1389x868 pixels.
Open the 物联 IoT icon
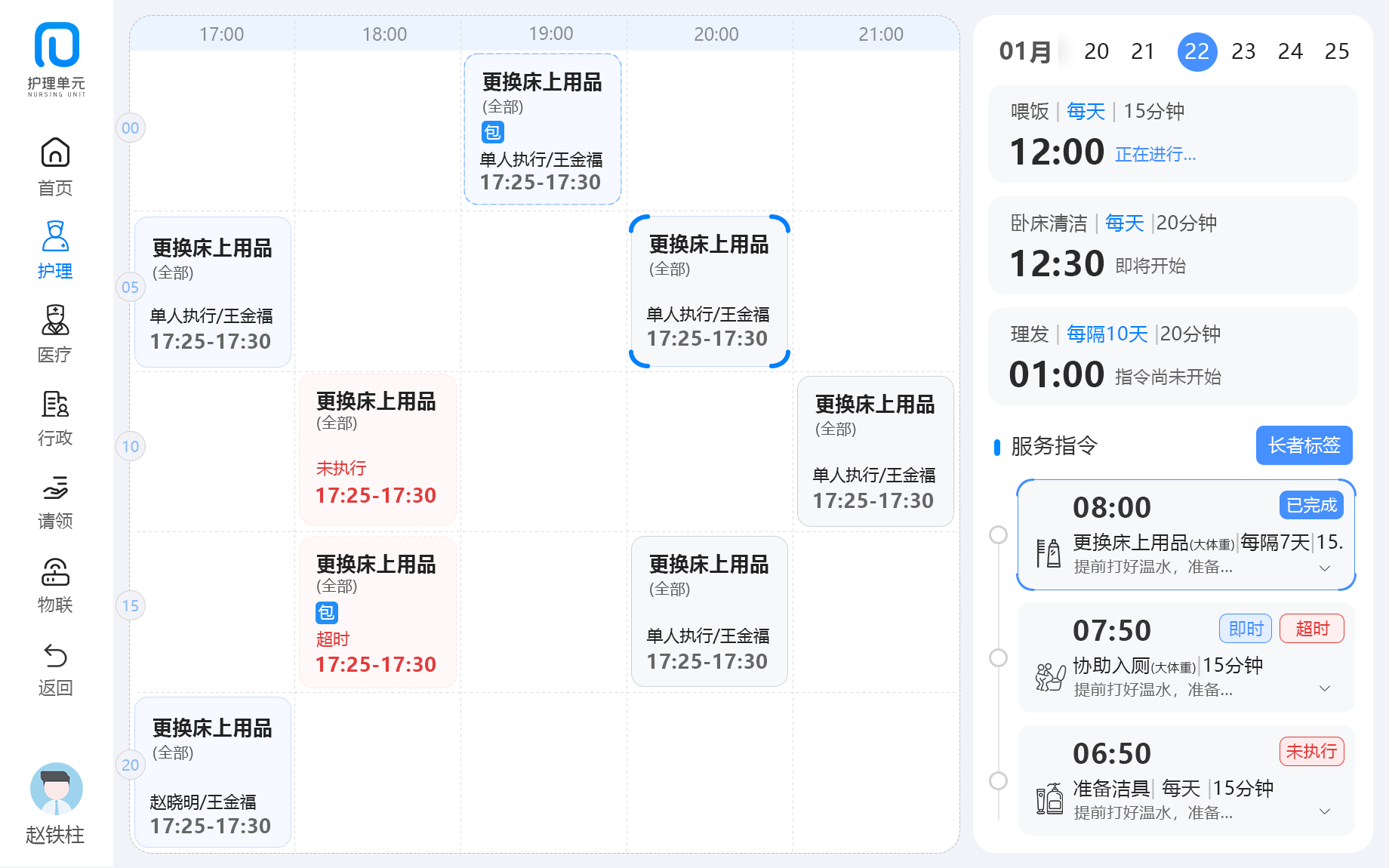click(x=55, y=572)
